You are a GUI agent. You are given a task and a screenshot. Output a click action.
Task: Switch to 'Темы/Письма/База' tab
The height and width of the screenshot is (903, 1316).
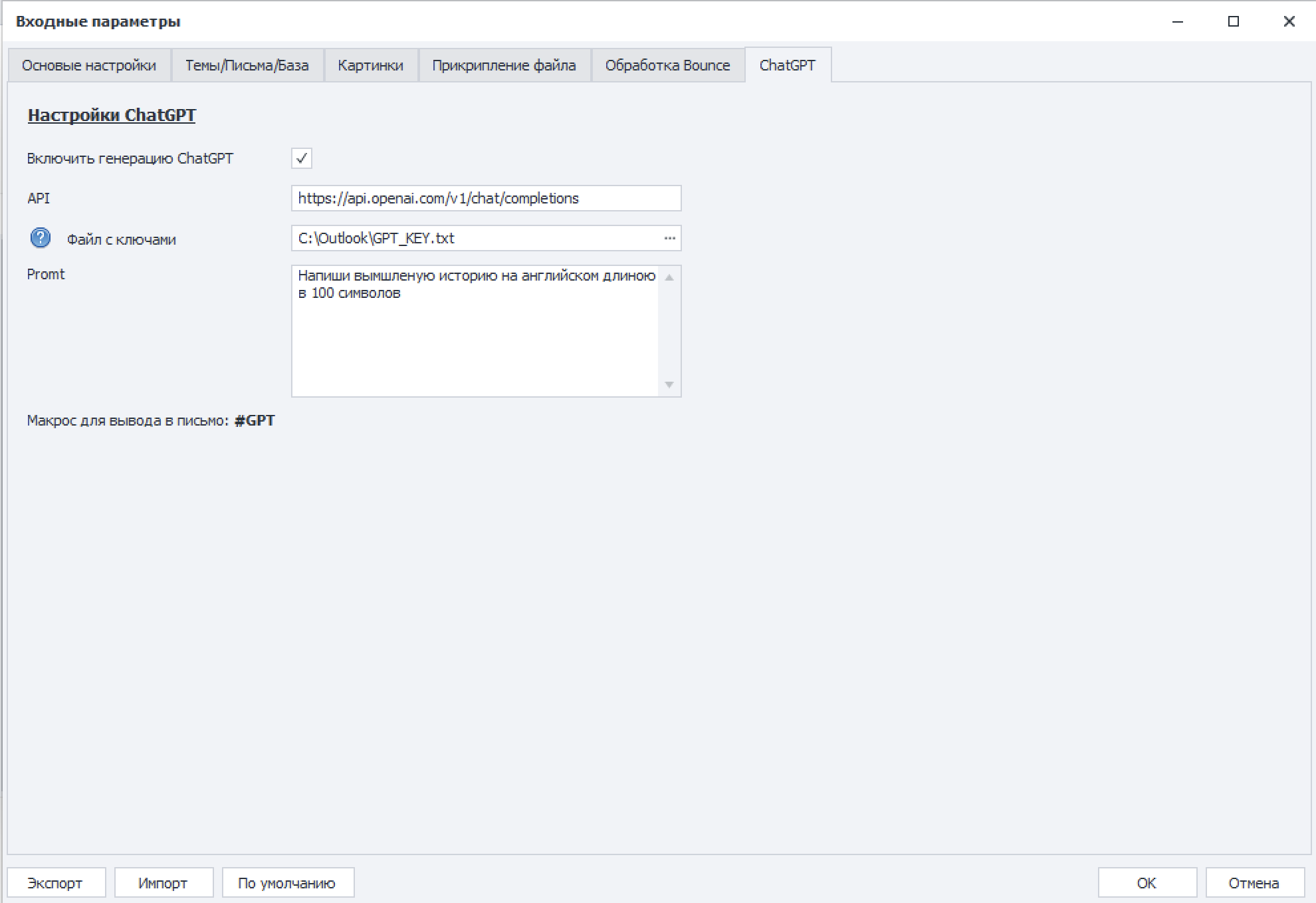(247, 65)
